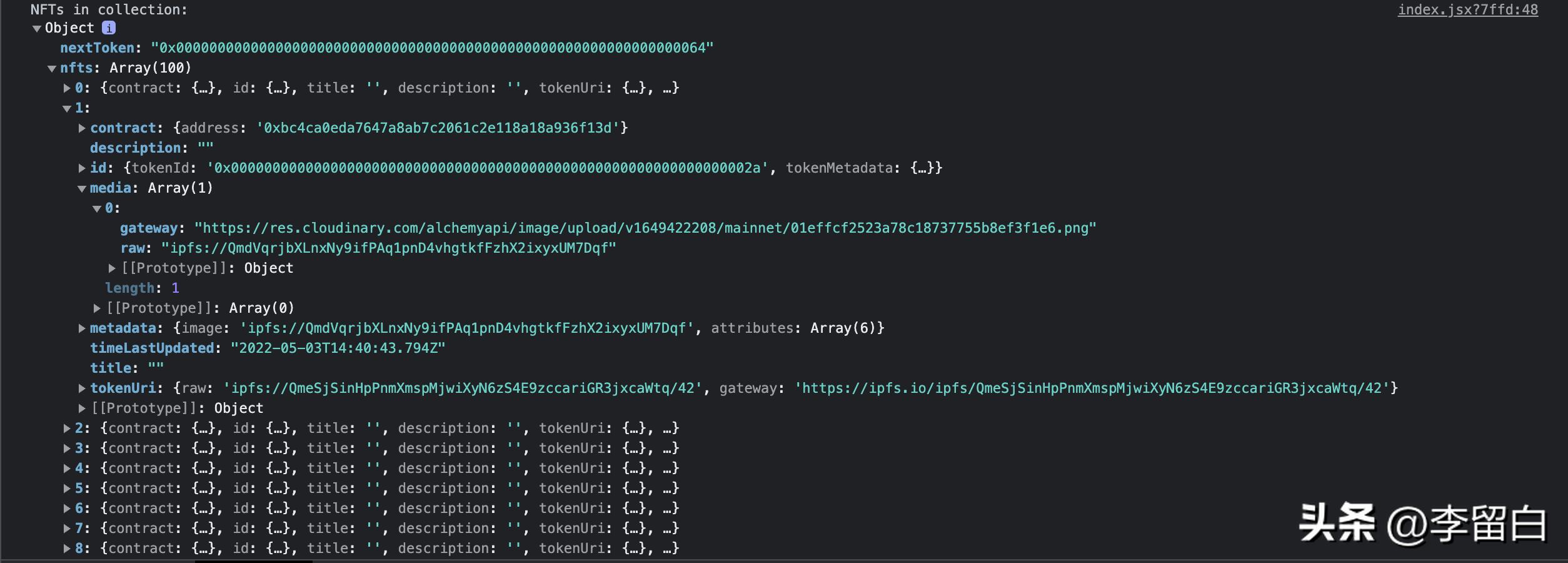Collapse the top-level Object tree
Image resolution: width=1568 pixels, height=563 pixels.
37,29
